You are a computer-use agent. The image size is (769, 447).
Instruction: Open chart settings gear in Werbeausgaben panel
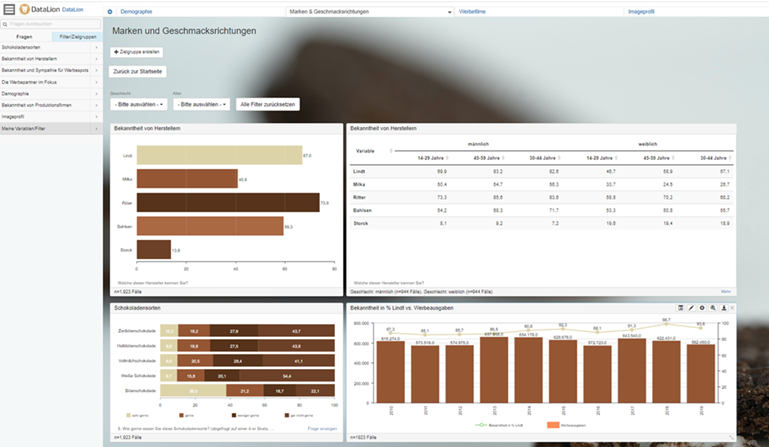tap(702, 308)
